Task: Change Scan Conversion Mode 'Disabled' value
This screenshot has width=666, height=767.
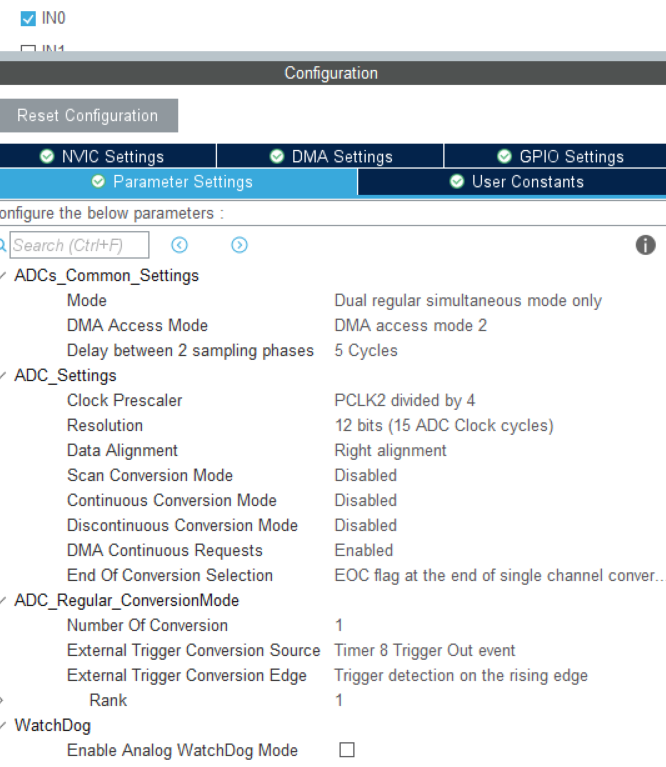Action: (x=366, y=475)
